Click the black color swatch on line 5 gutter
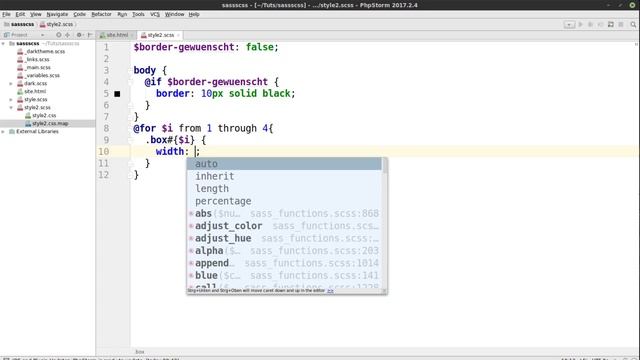Viewport: 640px width, 360px height. (117, 94)
